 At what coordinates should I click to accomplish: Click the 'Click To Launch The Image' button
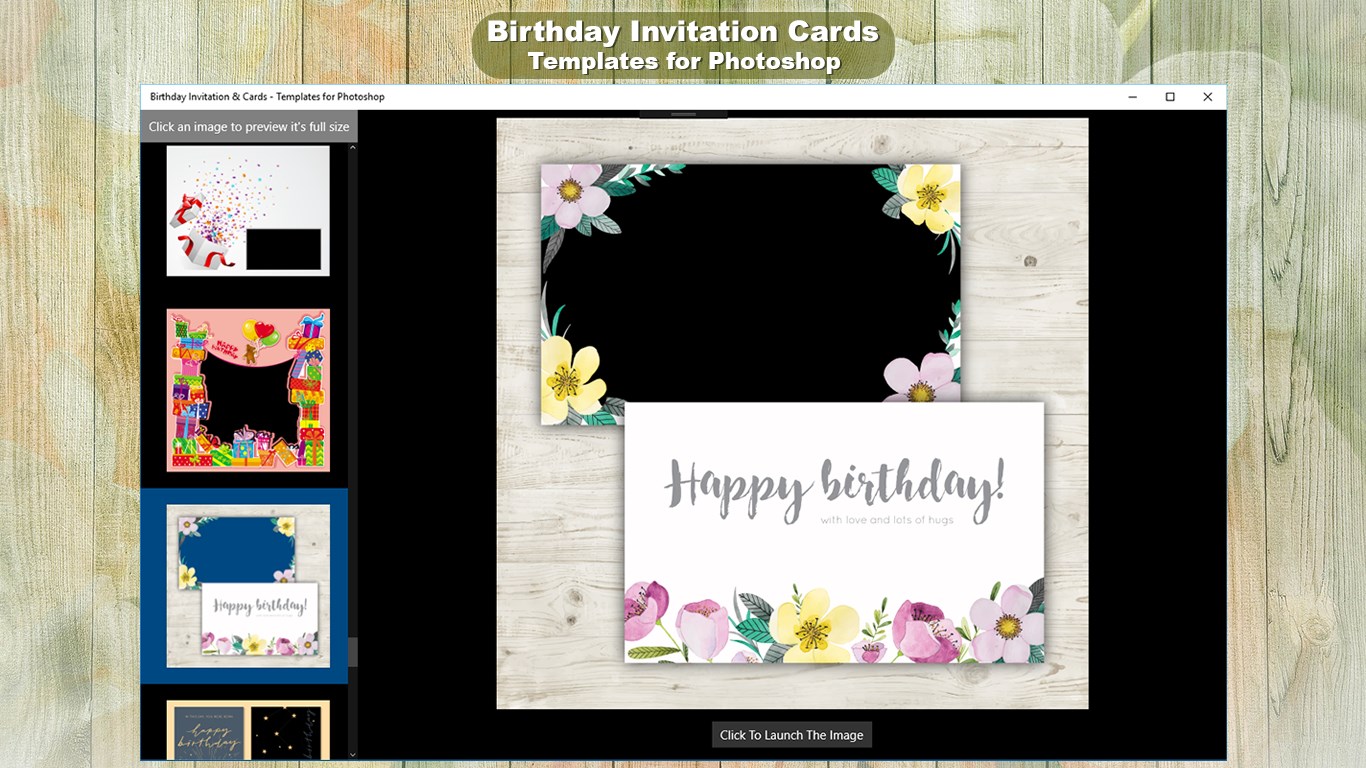pos(792,735)
